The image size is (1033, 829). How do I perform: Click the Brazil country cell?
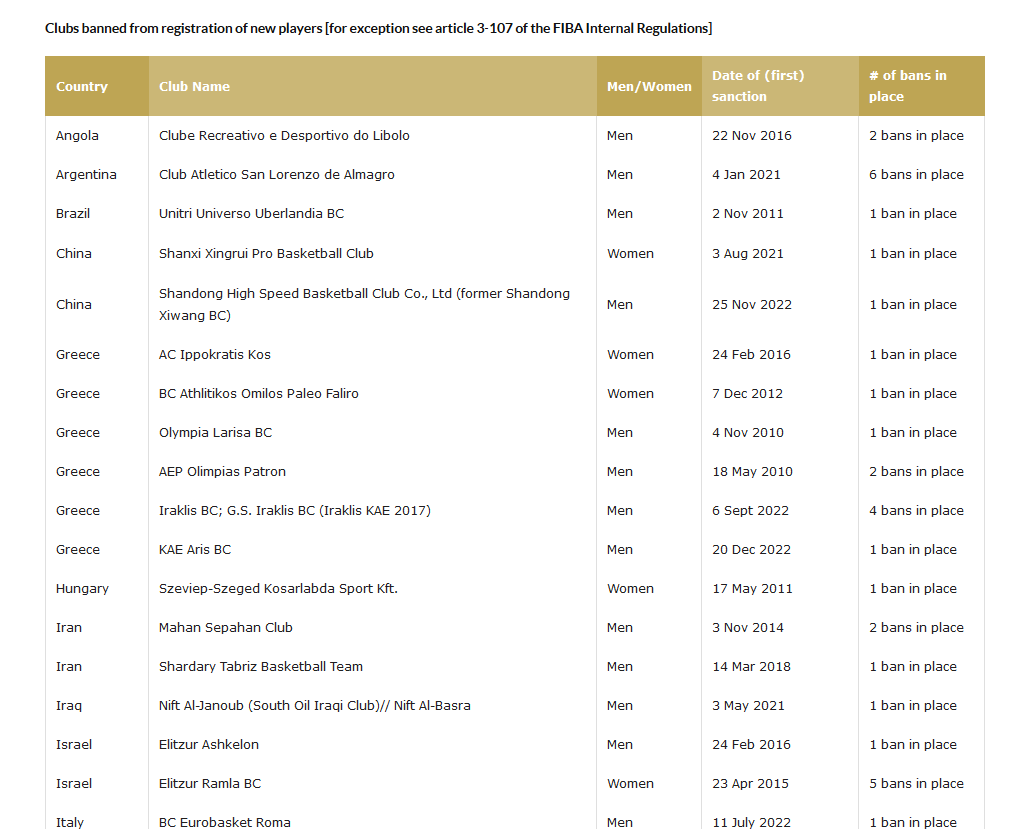click(x=72, y=214)
